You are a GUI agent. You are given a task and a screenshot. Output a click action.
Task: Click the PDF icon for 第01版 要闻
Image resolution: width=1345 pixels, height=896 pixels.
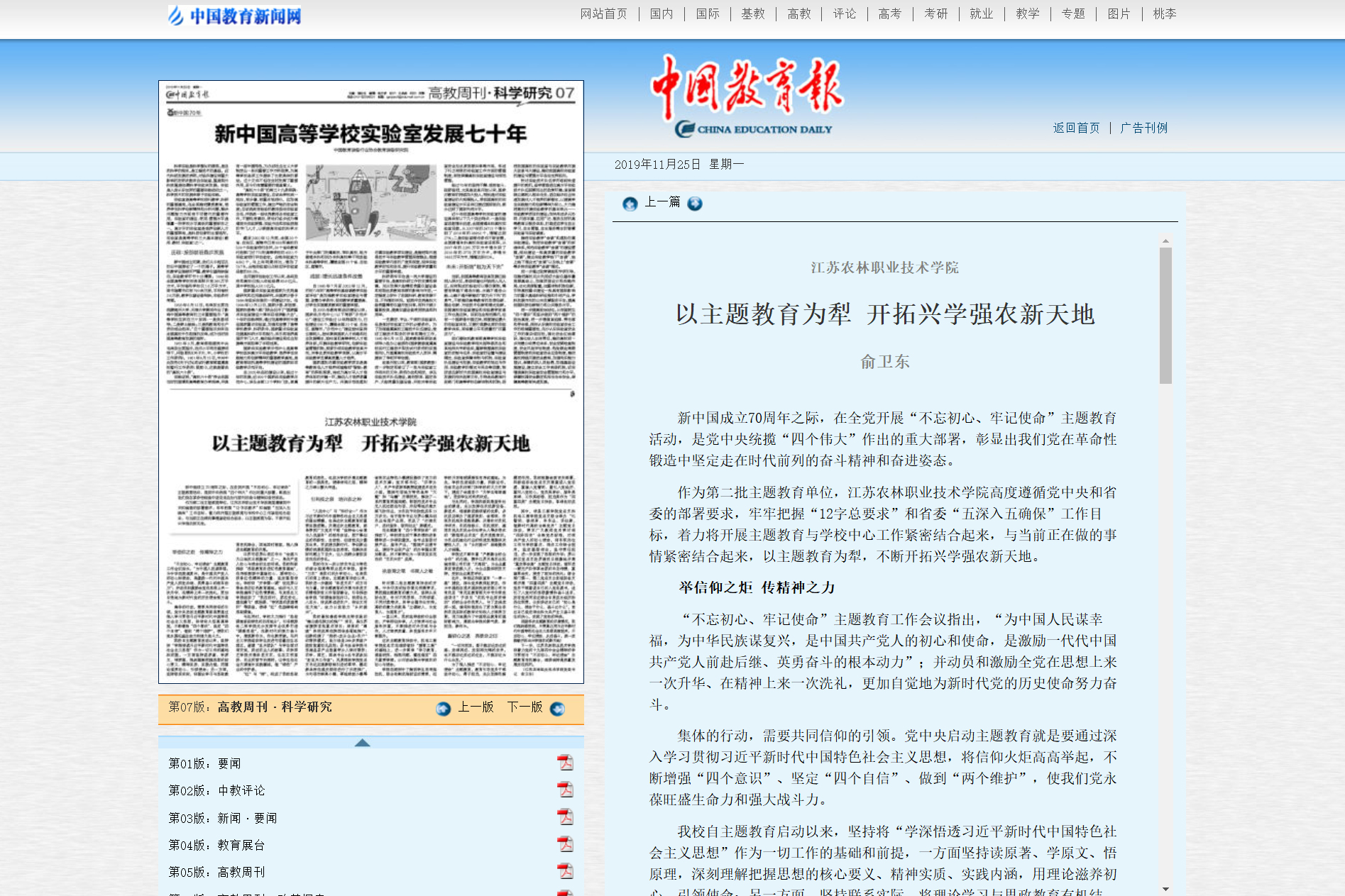[565, 763]
